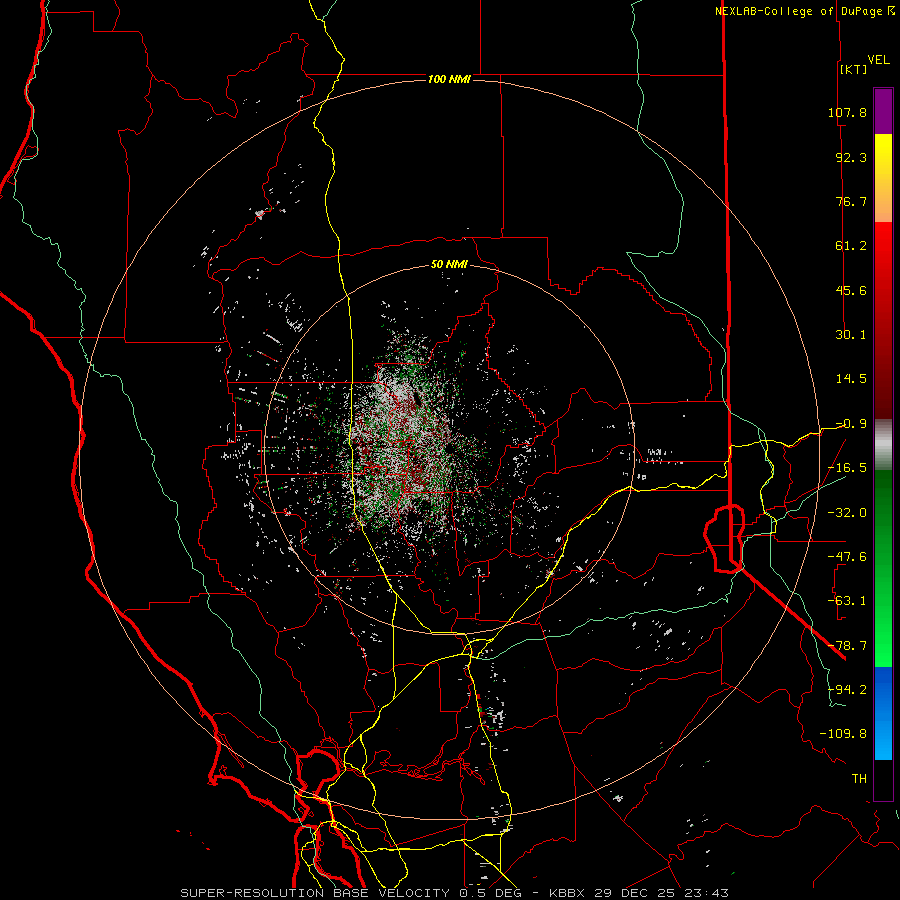This screenshot has height=900, width=900.
Task: Click the '29 DEC 25 23:43' timestamp
Action: coord(661,893)
